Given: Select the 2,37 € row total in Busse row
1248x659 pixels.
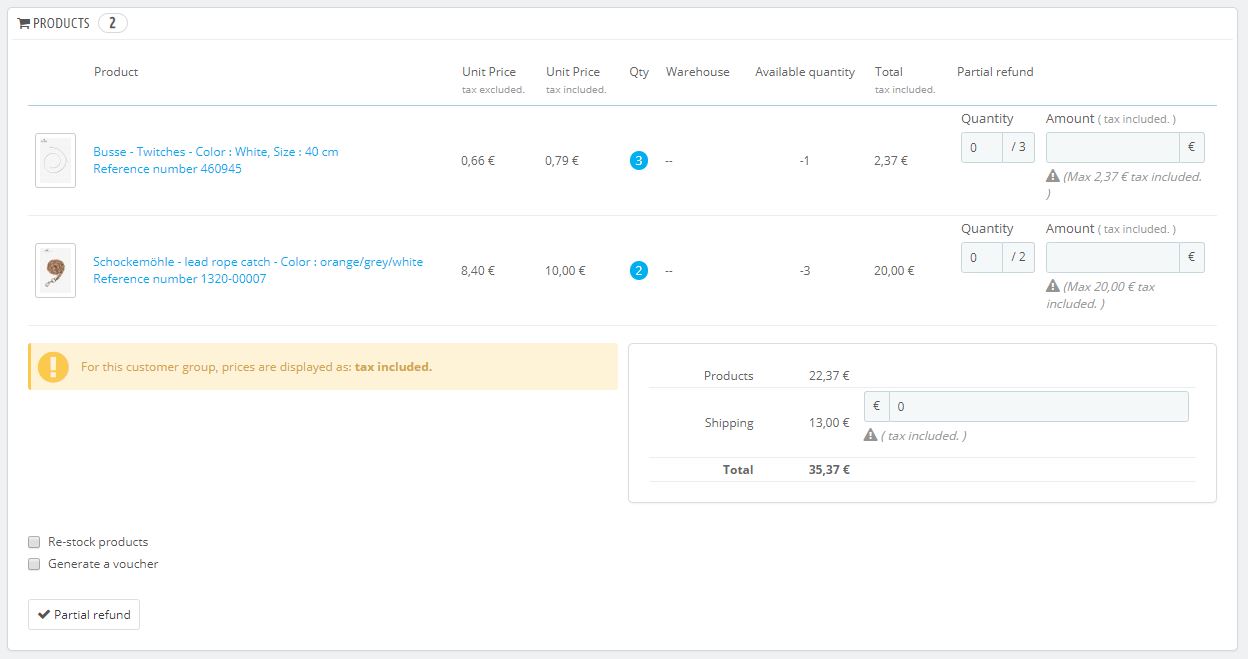Looking at the screenshot, I should (891, 160).
